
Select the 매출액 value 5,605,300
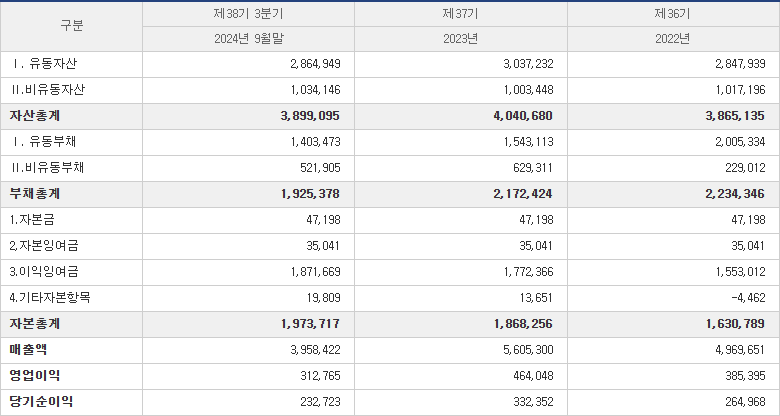point(528,350)
